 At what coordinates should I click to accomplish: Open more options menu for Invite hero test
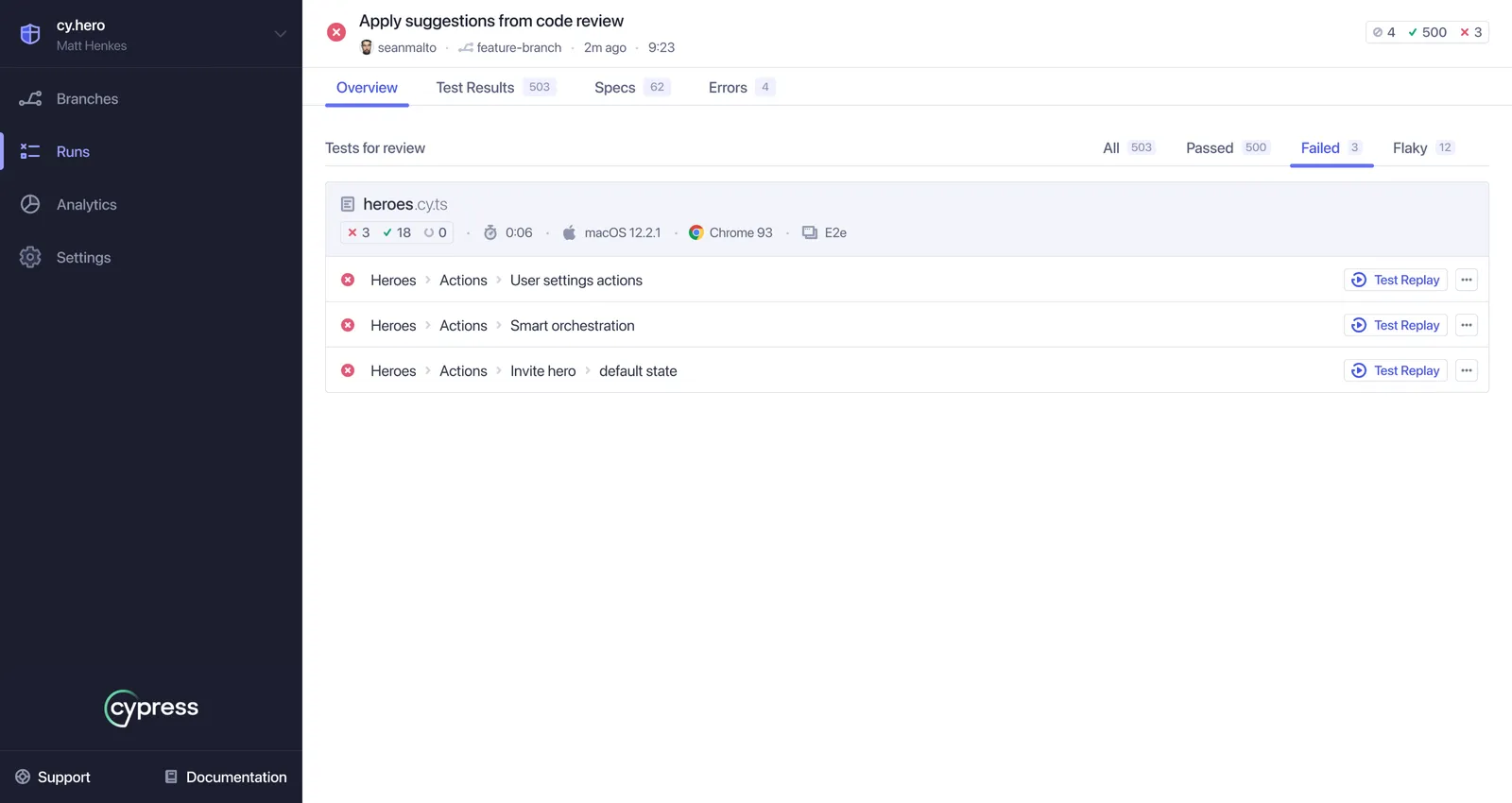[x=1467, y=371]
